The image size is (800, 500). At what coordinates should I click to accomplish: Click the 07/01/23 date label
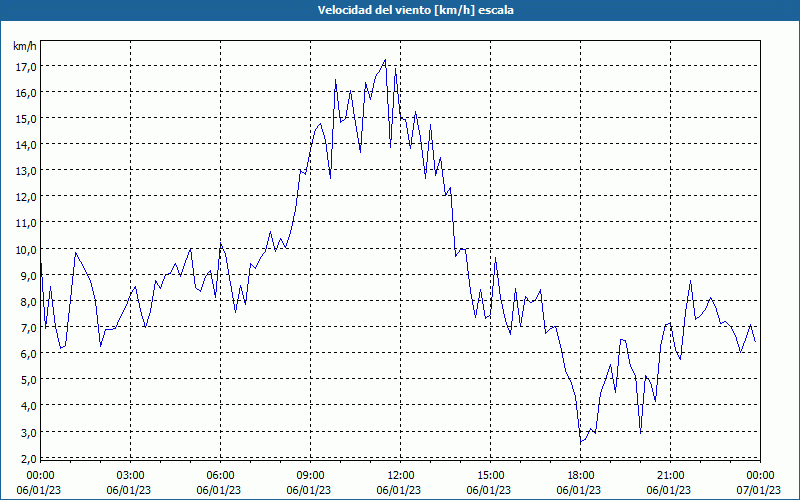tap(759, 490)
